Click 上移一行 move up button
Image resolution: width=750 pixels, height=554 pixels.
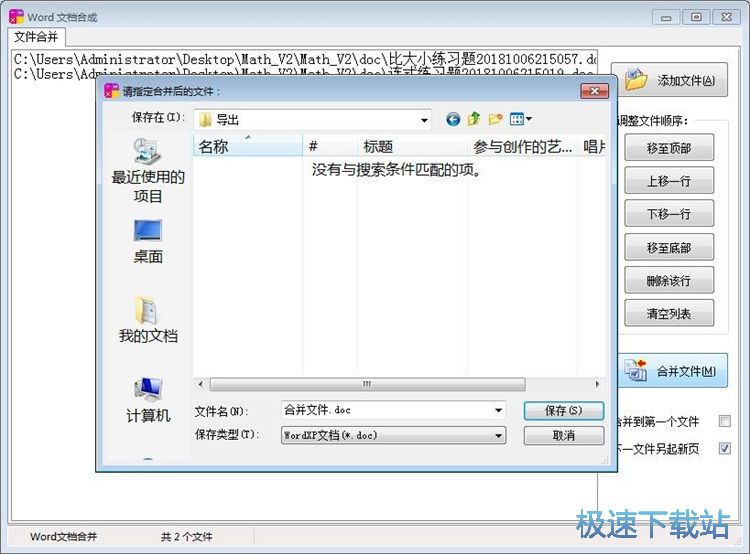669,181
